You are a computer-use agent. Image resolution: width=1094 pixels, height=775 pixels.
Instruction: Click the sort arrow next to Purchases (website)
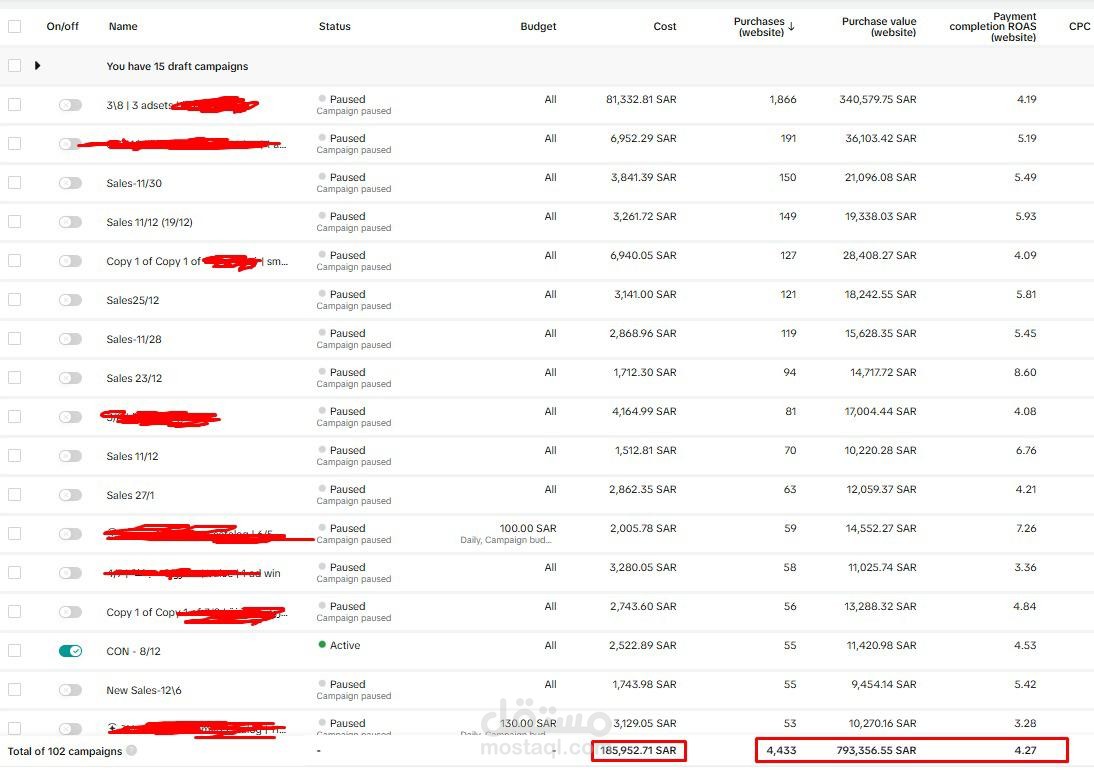coord(792,27)
